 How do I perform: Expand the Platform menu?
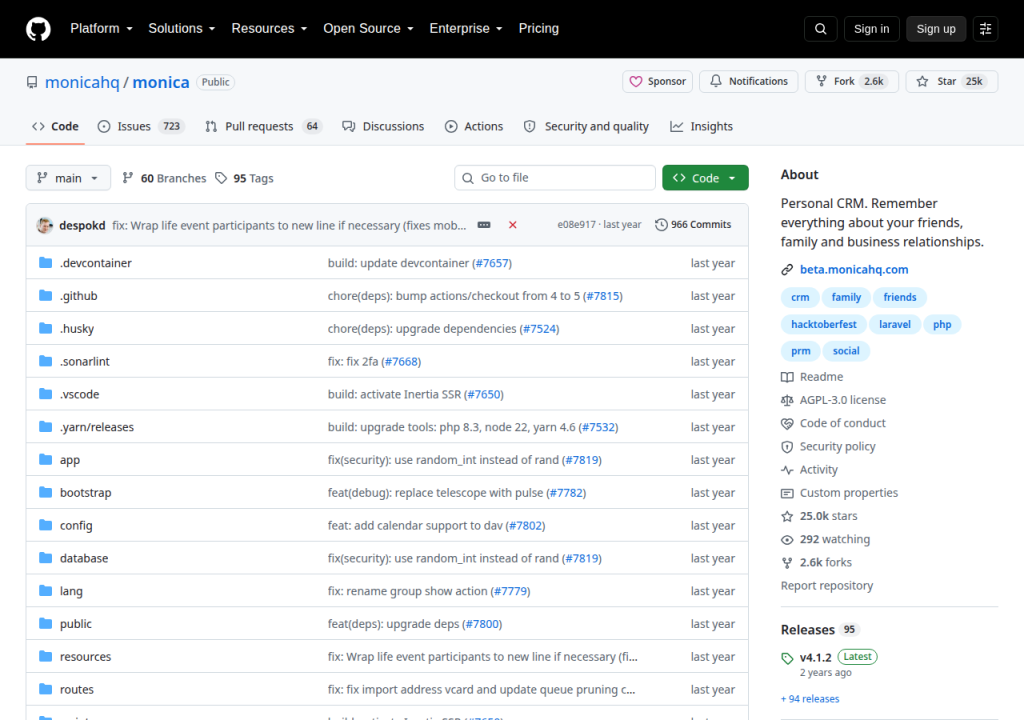pyautogui.click(x=101, y=29)
